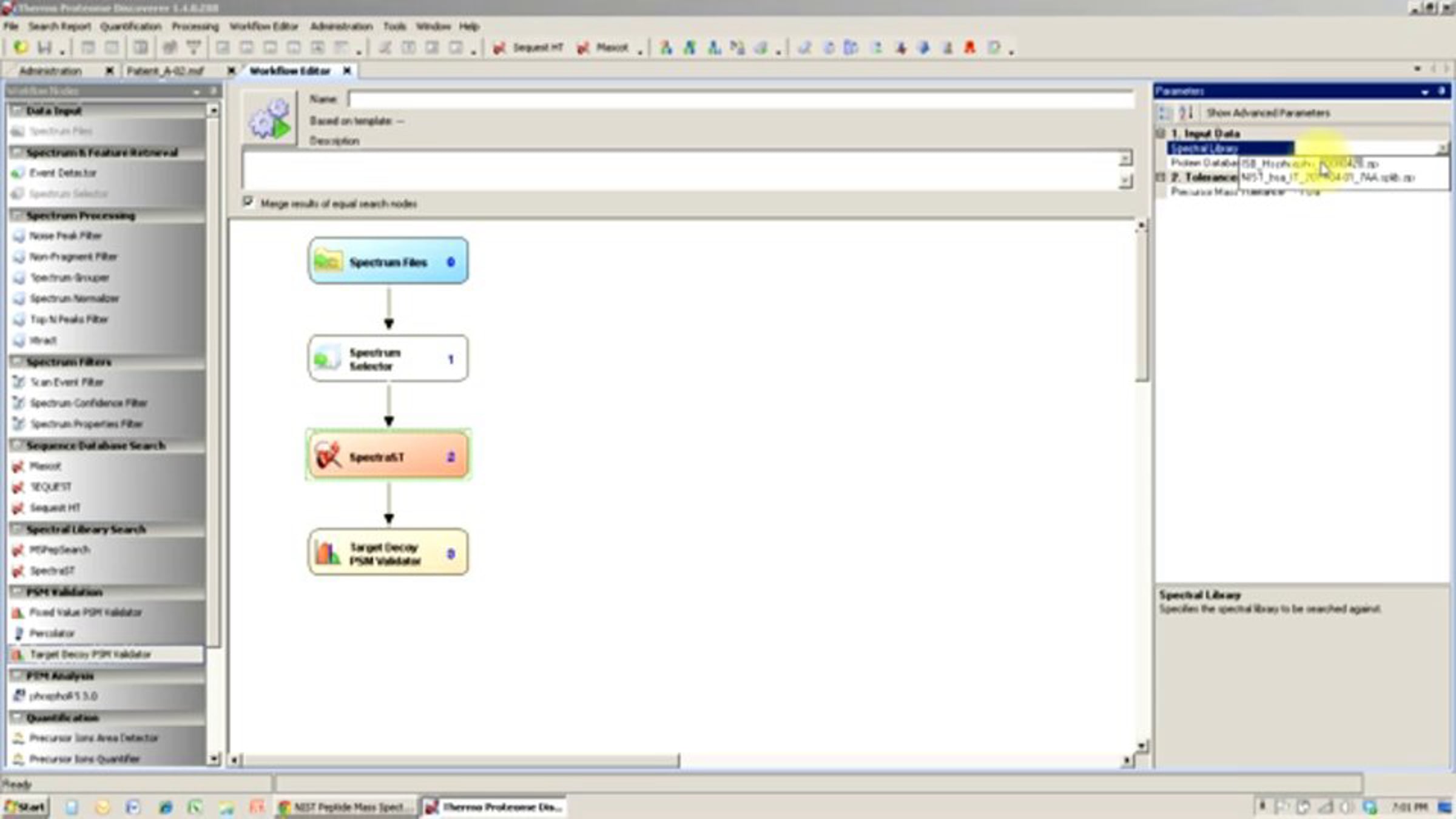Click the Precursor Ions Quantifier icon
This screenshot has width=1456, height=819.
coord(19,759)
